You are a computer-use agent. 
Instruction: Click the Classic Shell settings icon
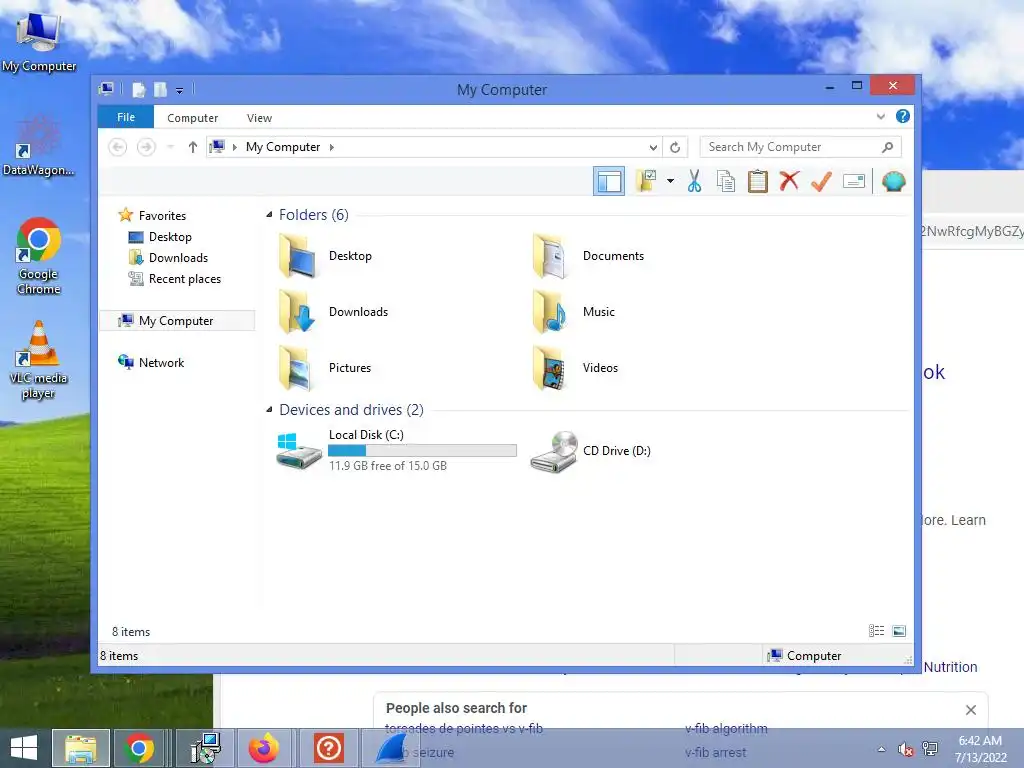point(893,181)
